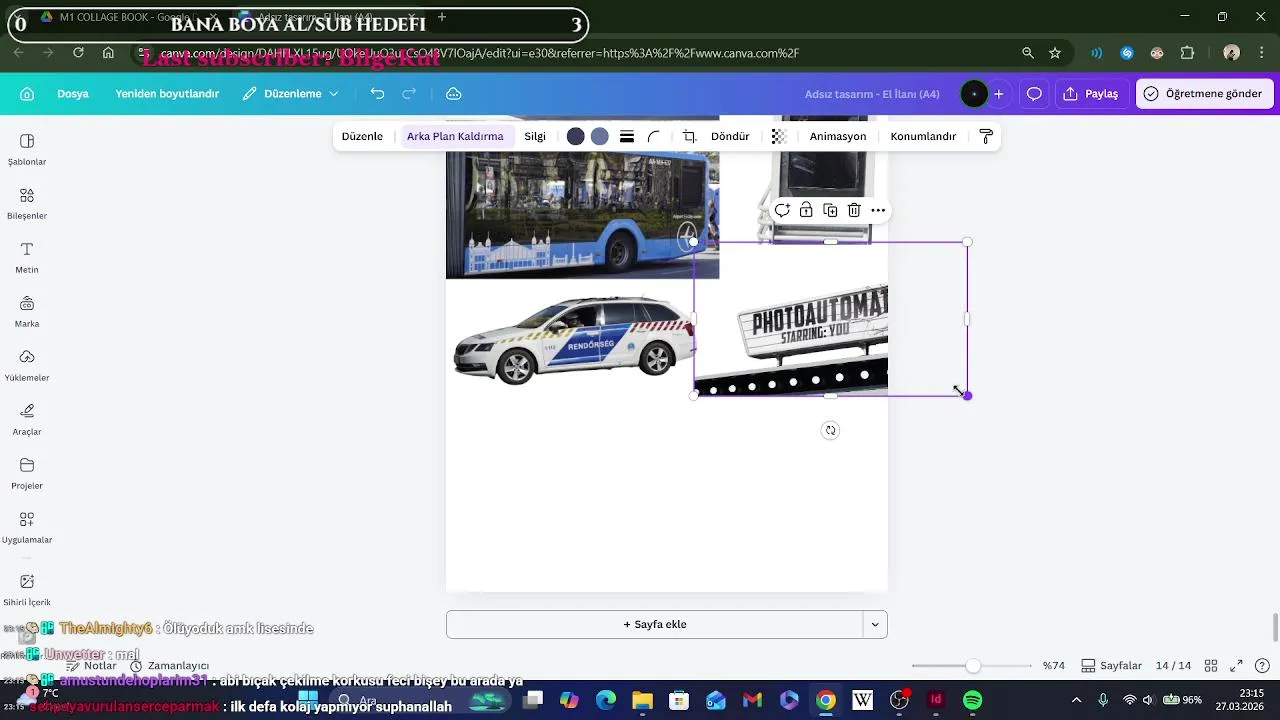Viewport: 1280px width, 720px height.
Task: Duplicate the selected image
Action: [830, 210]
